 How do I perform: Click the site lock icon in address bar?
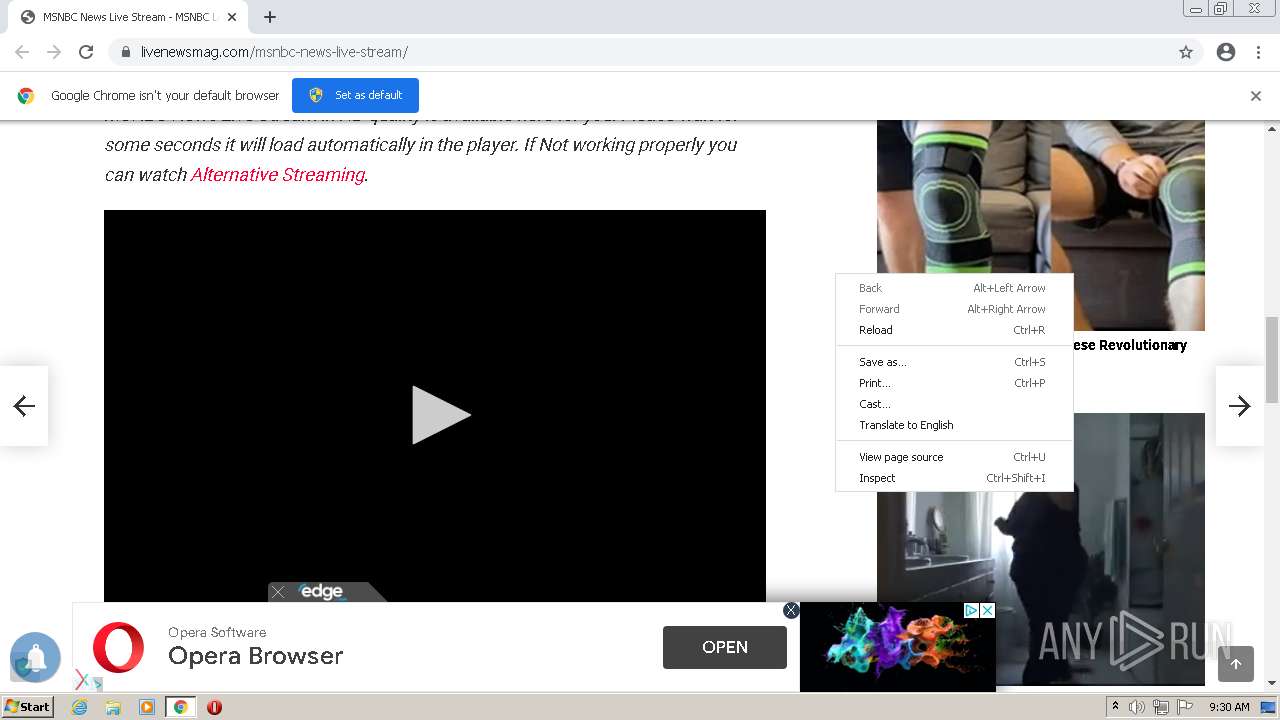pyautogui.click(x=125, y=52)
